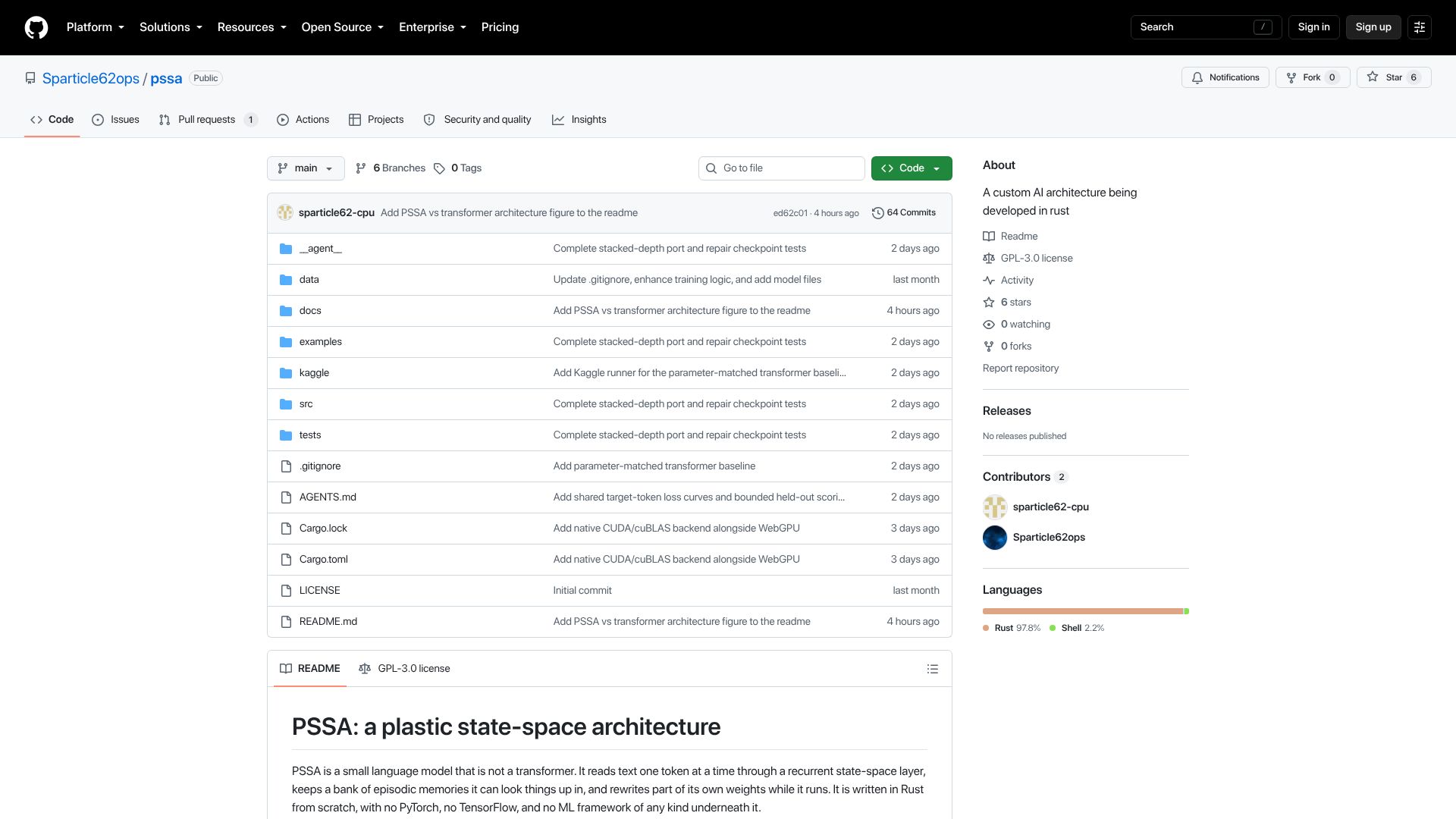
Task: Open the Security and quality tab
Action: click(477, 120)
